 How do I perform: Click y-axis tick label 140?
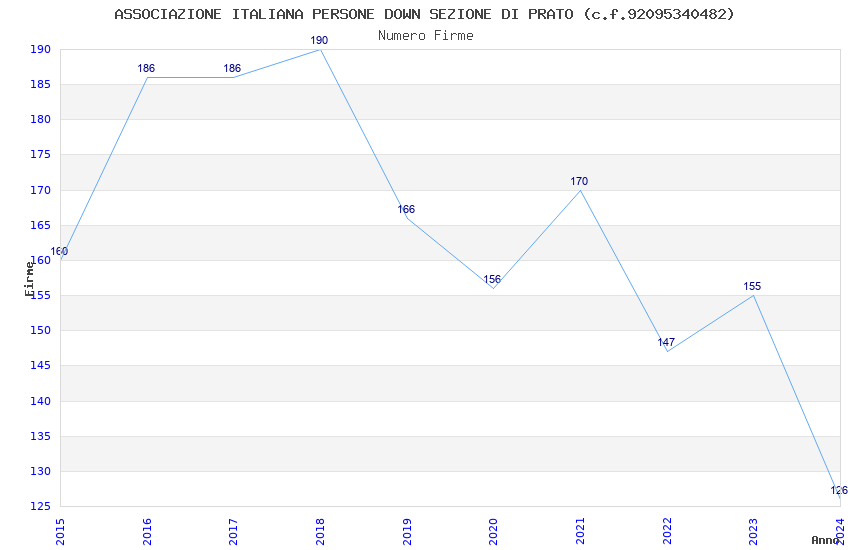(x=40, y=401)
